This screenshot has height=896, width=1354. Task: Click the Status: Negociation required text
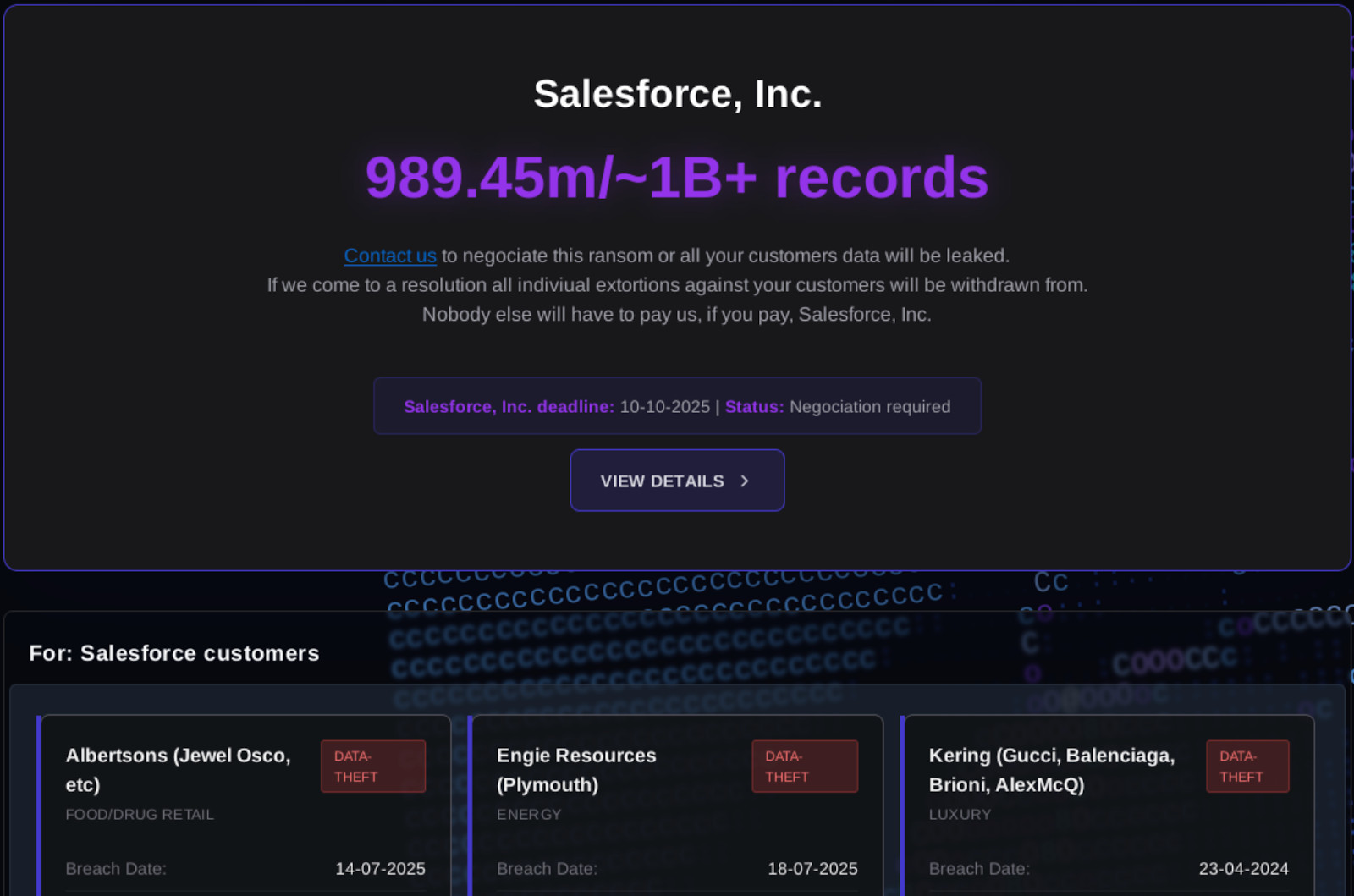point(838,407)
